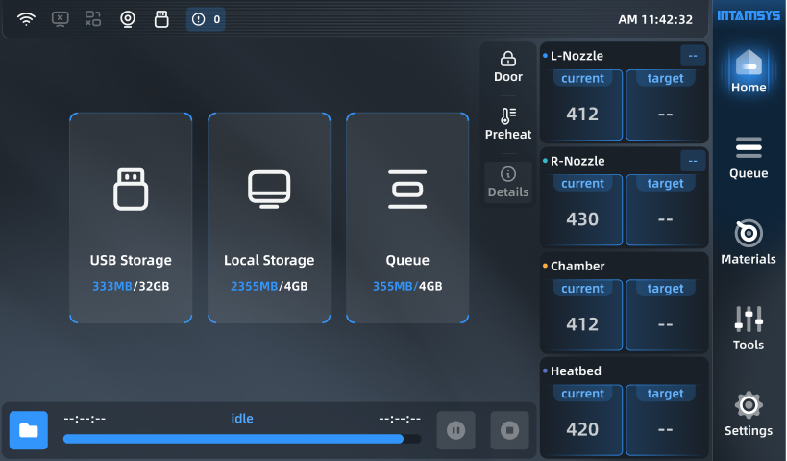Open the USB Storage card
Screen dimensions: 787x461
130,218
